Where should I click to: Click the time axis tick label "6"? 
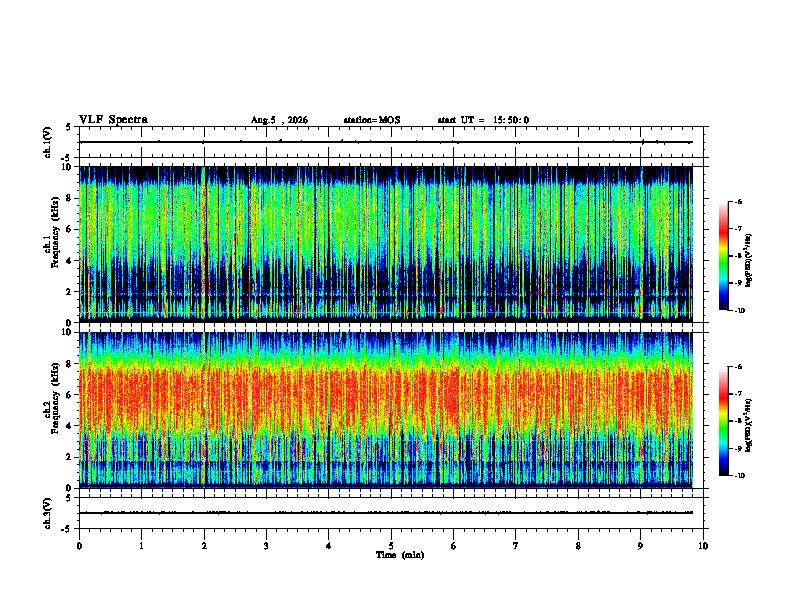click(453, 546)
